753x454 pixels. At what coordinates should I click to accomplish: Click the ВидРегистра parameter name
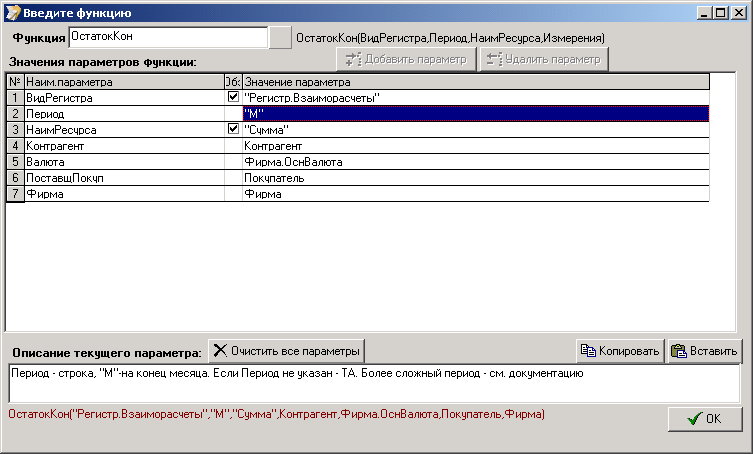[x=59, y=98]
